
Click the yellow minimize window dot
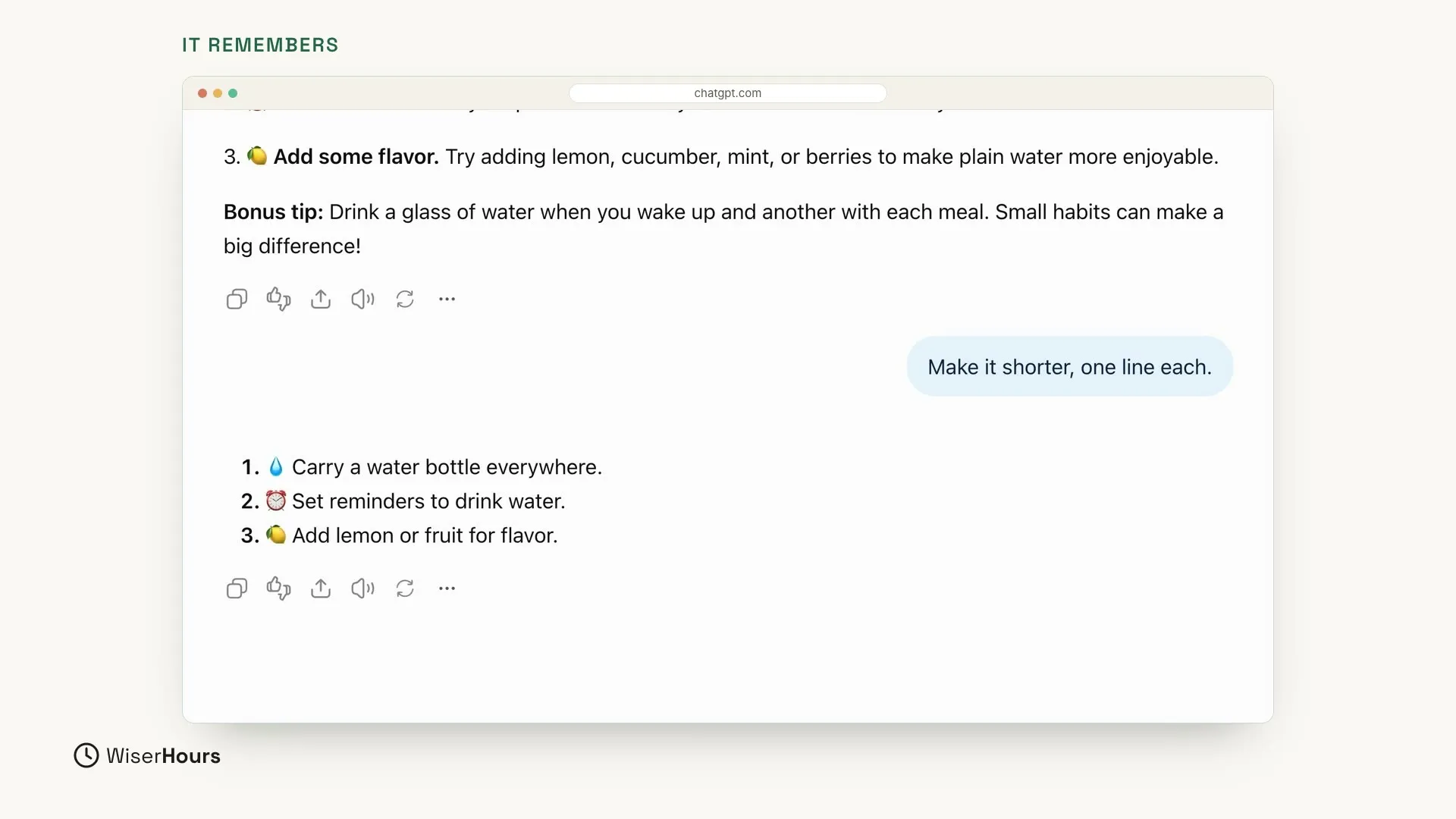[x=218, y=93]
